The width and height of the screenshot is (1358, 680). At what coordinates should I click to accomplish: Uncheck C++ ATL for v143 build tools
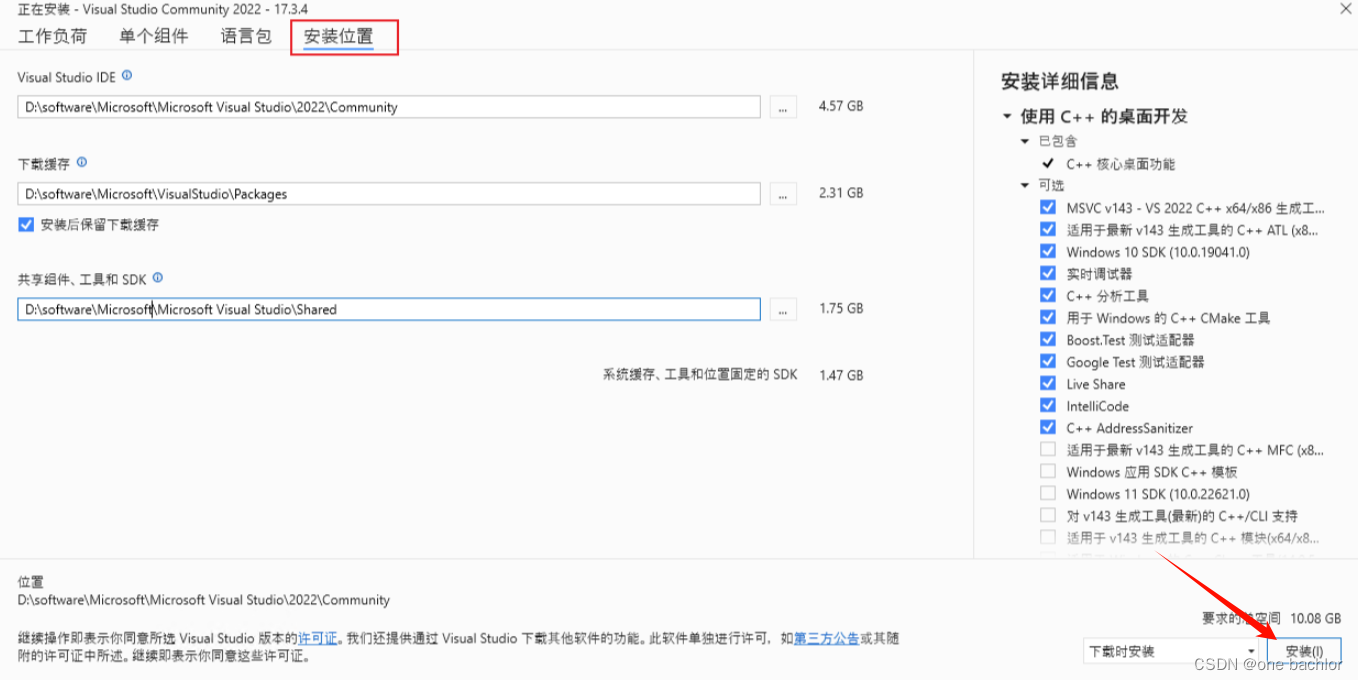point(1047,230)
